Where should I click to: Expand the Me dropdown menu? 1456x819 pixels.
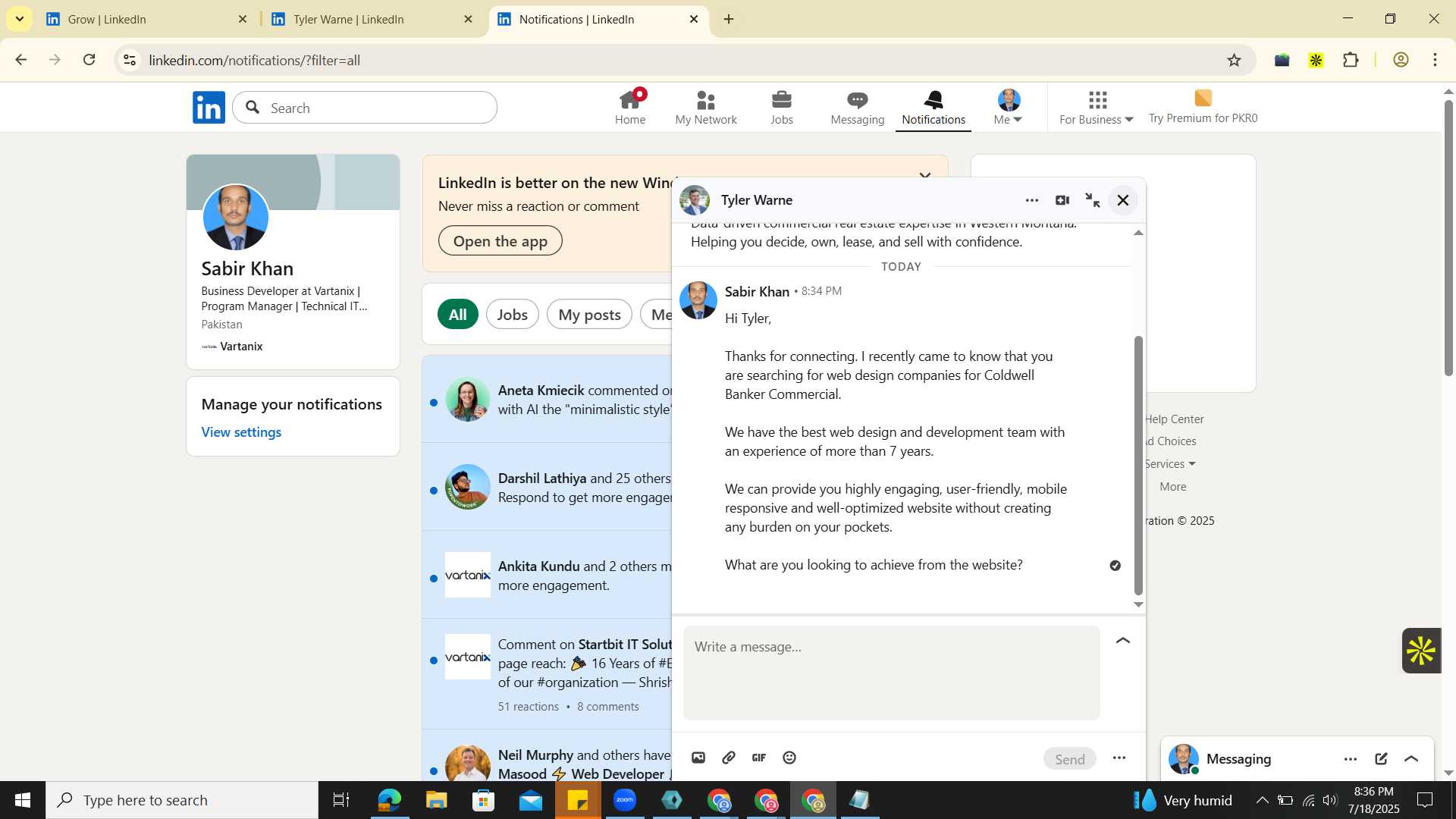tap(1009, 107)
